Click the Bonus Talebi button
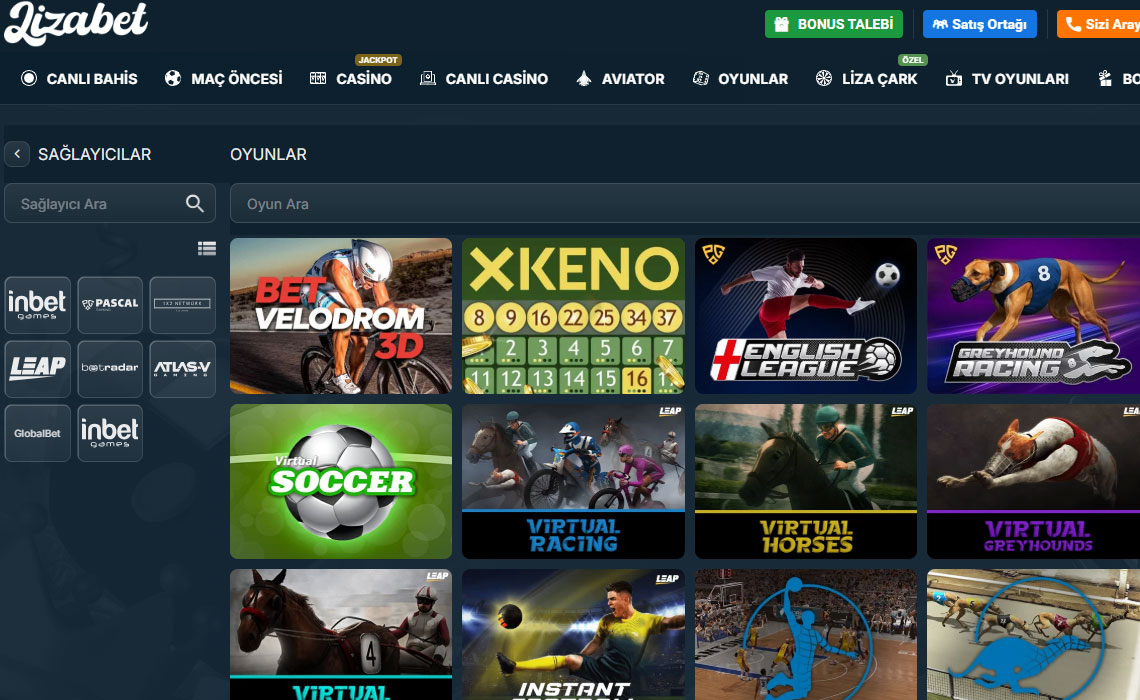The height and width of the screenshot is (700, 1140). (x=834, y=24)
